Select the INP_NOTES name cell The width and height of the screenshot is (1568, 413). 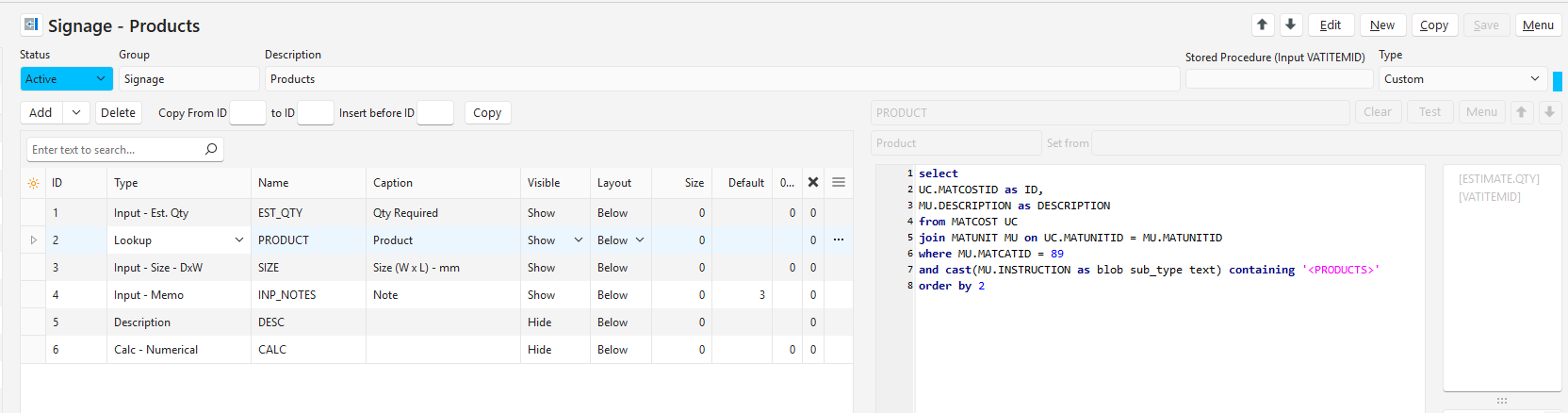pos(308,295)
